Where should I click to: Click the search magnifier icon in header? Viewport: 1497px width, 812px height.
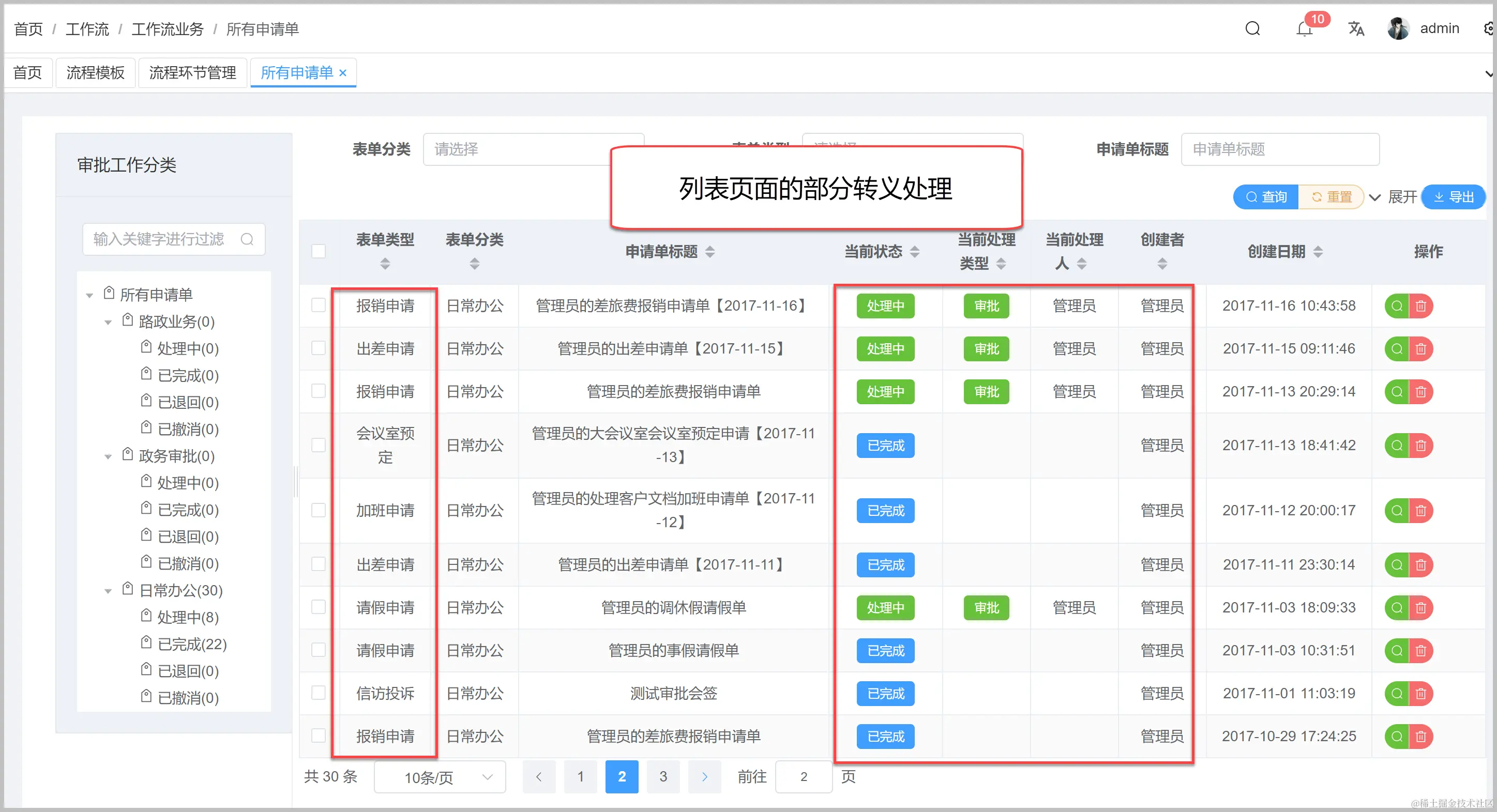[x=1252, y=28]
